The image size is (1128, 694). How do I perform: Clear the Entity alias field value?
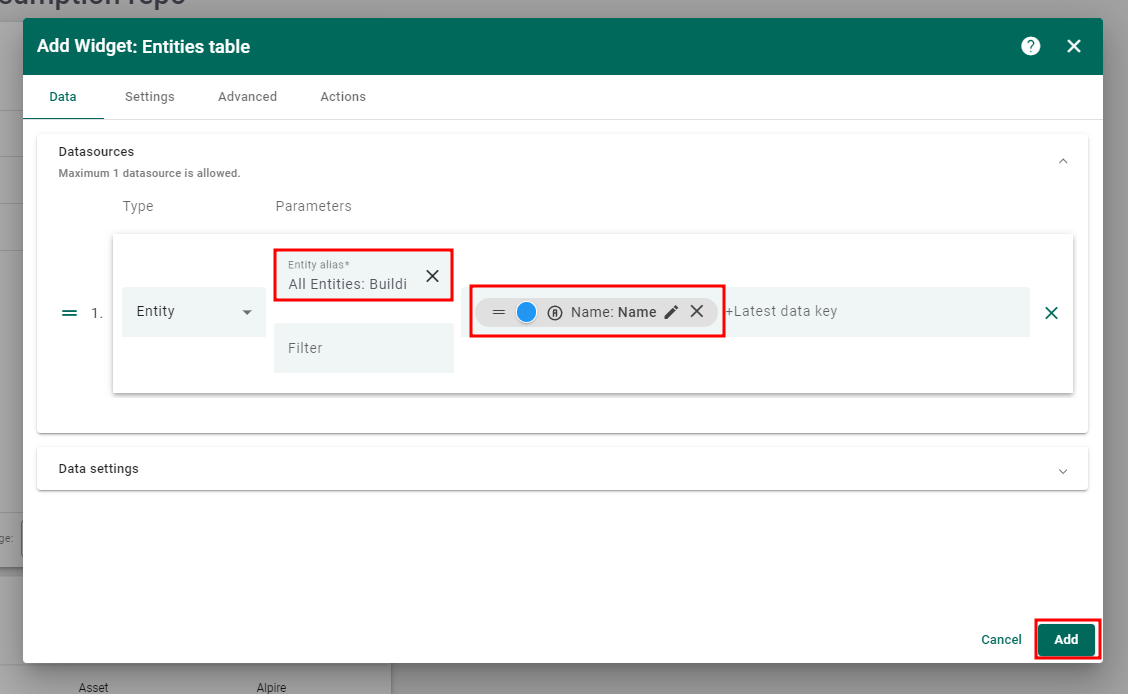pyautogui.click(x=432, y=276)
